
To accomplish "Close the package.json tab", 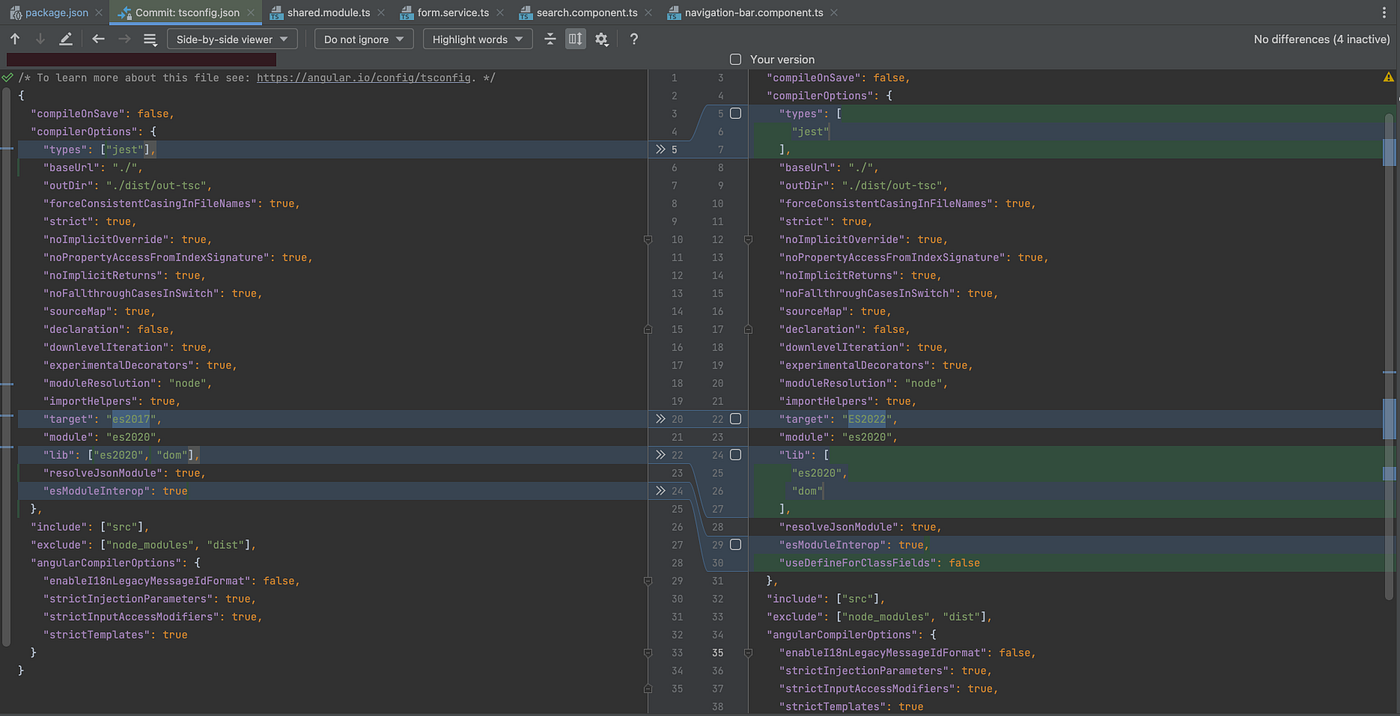I will click(x=98, y=13).
